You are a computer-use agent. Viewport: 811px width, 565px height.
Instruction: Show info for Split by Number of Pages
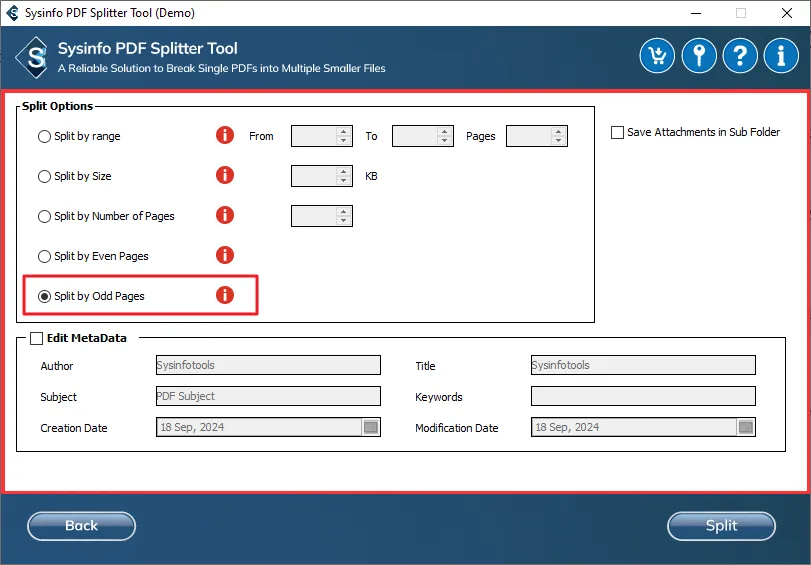(225, 215)
